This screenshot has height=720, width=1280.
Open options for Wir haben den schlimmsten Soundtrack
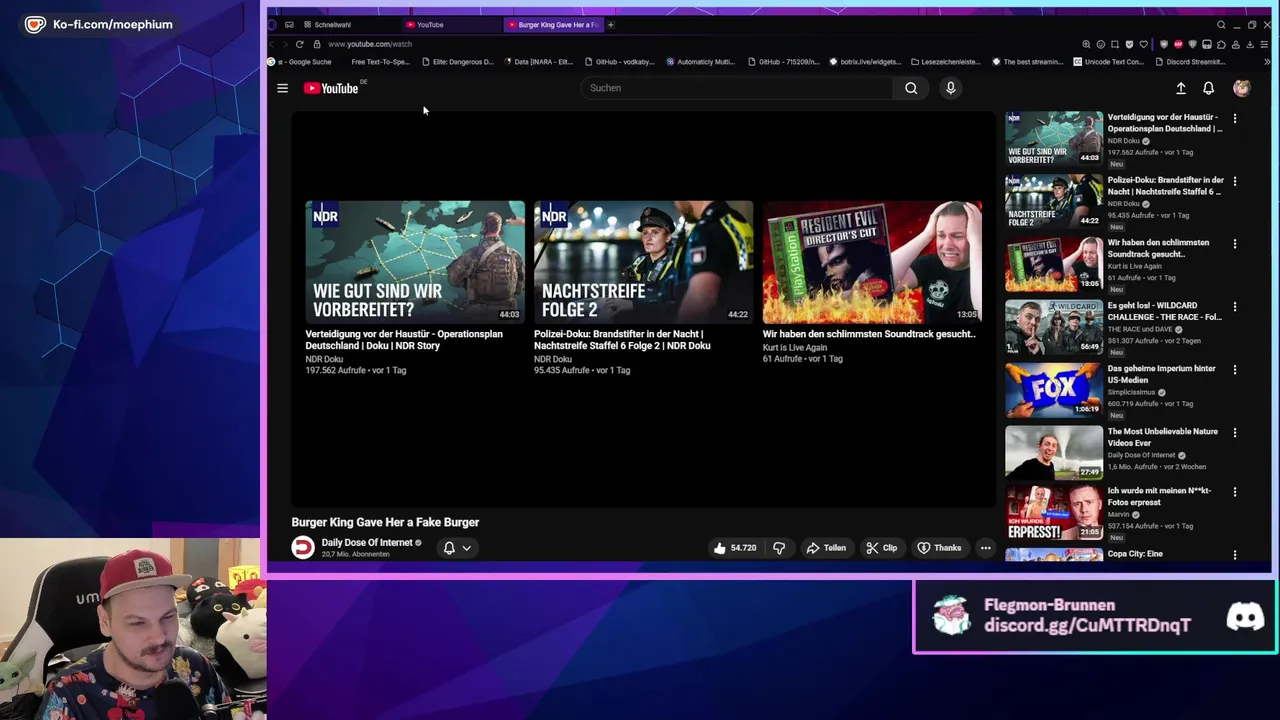pyautogui.click(x=1235, y=244)
